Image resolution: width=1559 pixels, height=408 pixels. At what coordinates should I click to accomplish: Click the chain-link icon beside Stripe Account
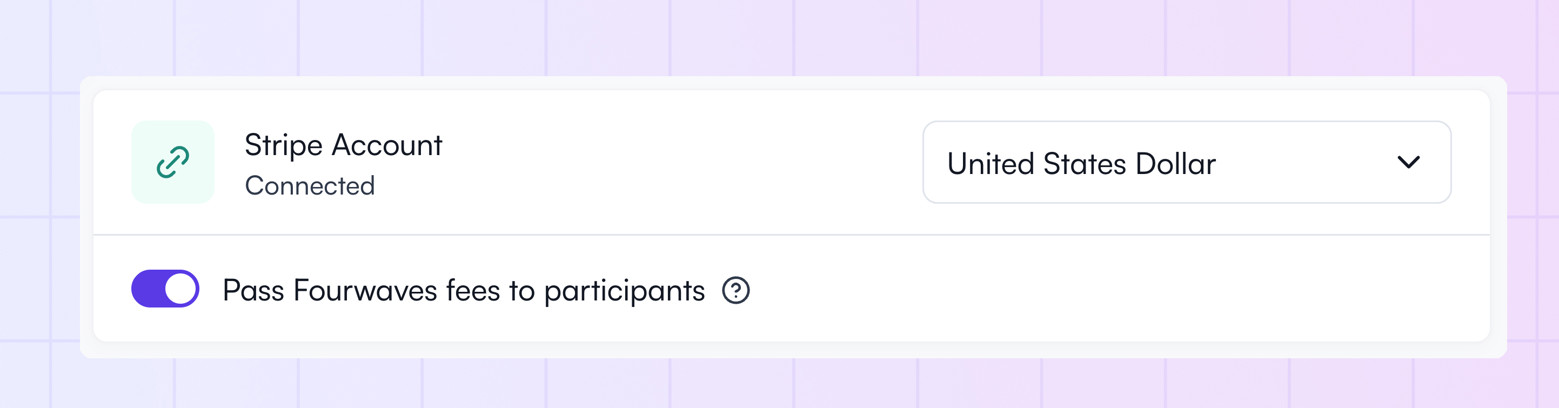[x=173, y=162]
